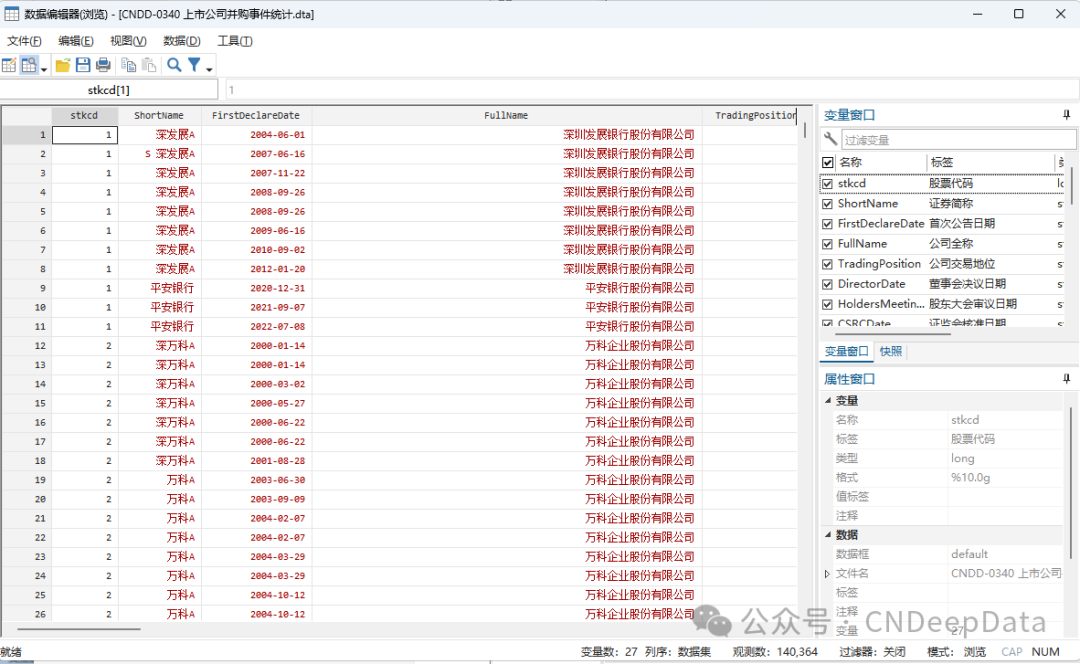
Task: Click the data editor window title icon
Action: (12, 14)
